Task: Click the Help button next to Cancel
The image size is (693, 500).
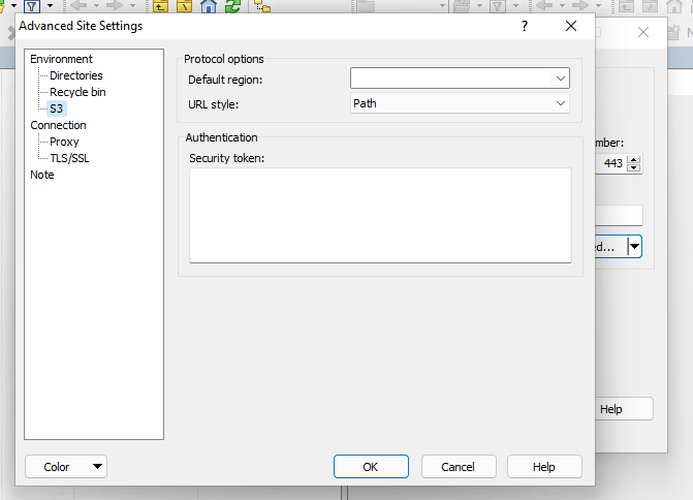Action: point(544,466)
